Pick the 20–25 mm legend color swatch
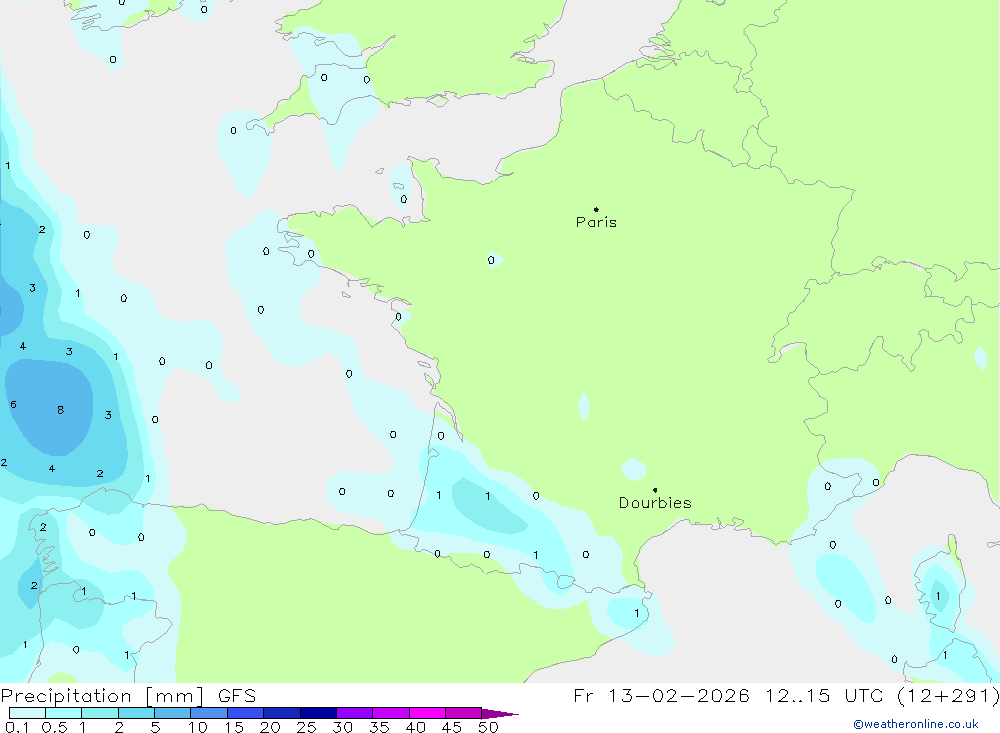Image resolution: width=1000 pixels, height=733 pixels. [x=282, y=713]
